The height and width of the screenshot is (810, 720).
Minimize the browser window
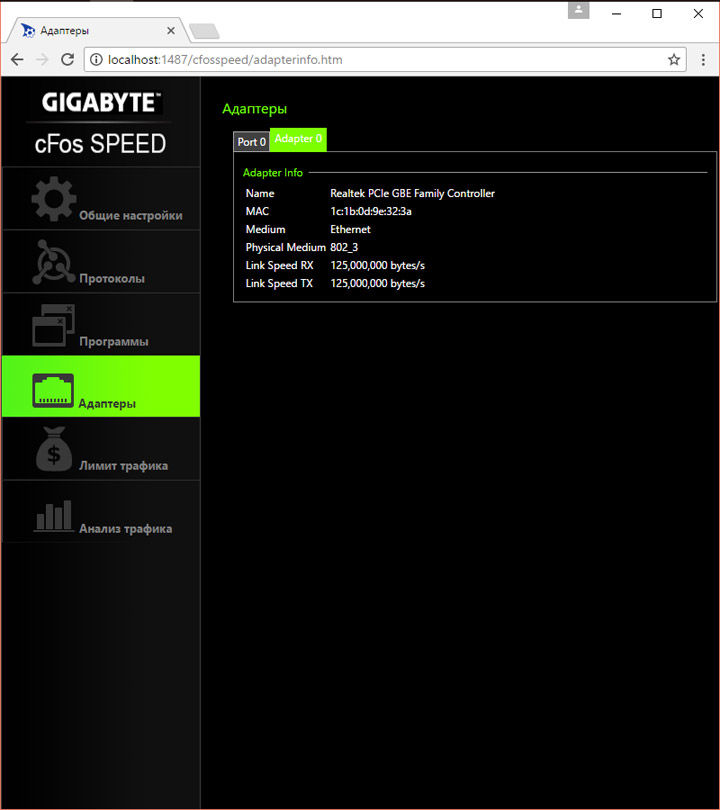tap(616, 13)
